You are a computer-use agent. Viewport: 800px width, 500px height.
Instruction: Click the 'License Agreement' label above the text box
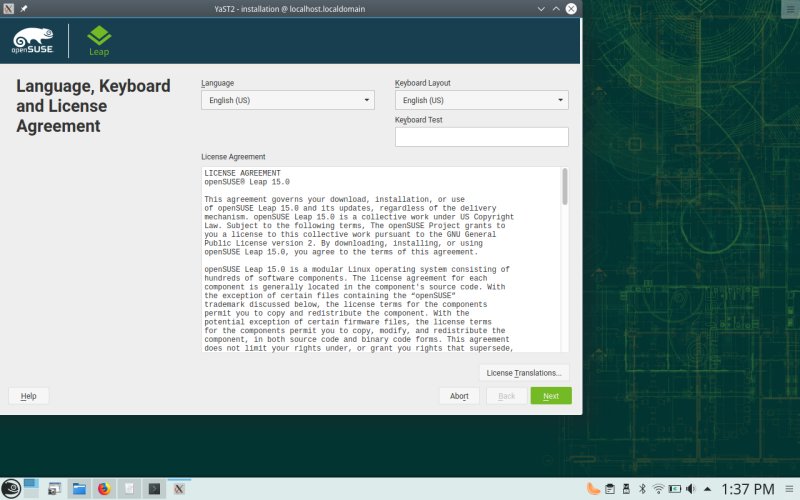[x=233, y=157]
